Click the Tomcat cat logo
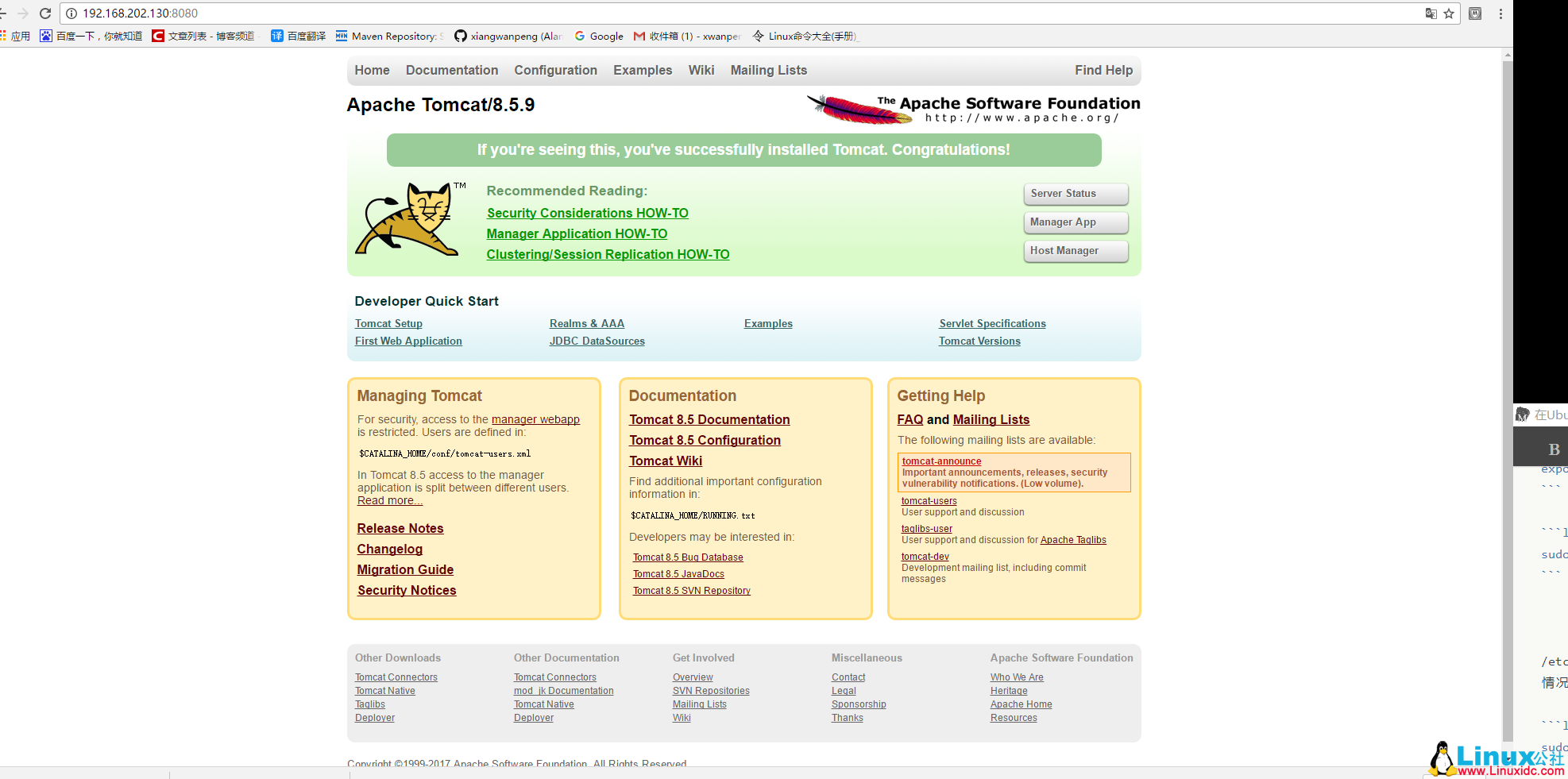1568x779 pixels. (409, 219)
